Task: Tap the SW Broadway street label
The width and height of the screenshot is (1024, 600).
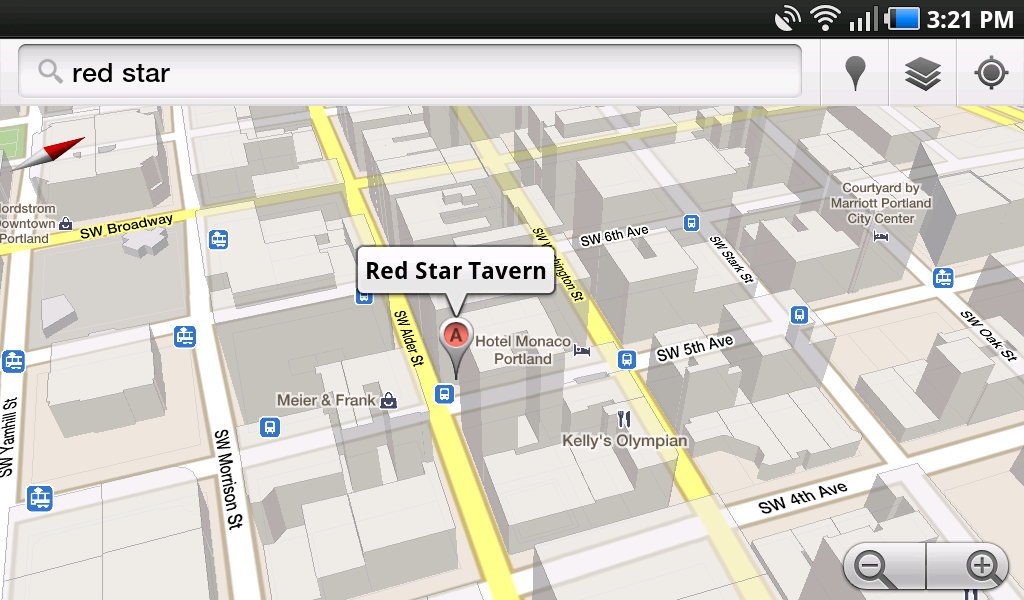Action: tap(126, 226)
